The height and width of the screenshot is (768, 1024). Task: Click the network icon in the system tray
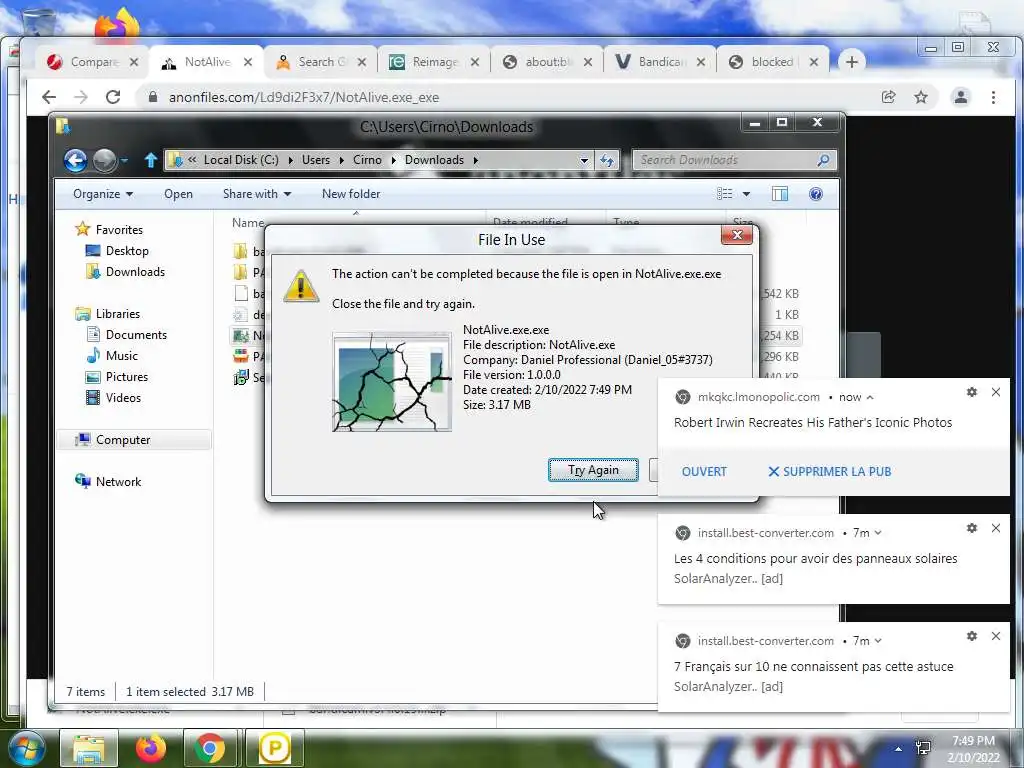923,748
